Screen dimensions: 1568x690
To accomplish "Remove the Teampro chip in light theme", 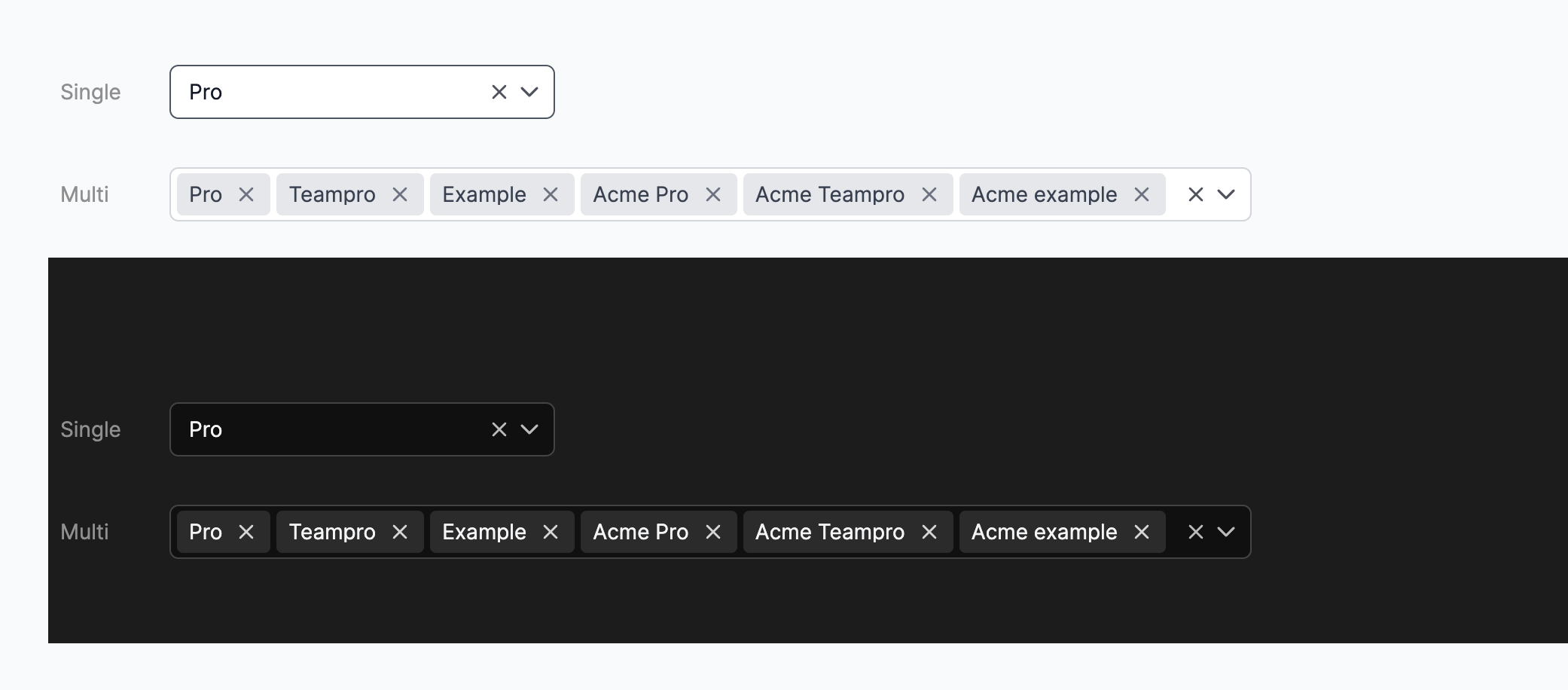I will (x=399, y=194).
